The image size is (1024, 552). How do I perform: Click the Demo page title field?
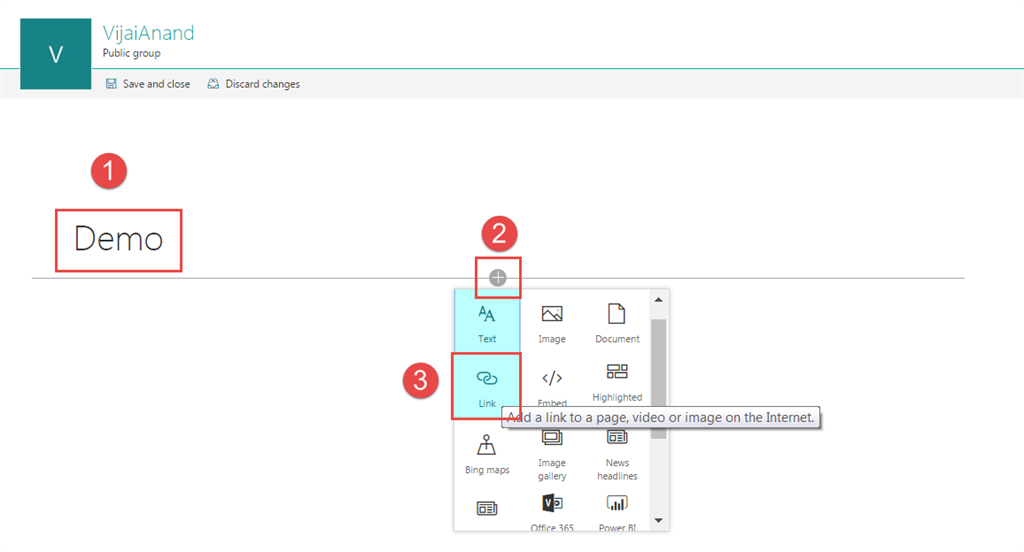pos(118,239)
